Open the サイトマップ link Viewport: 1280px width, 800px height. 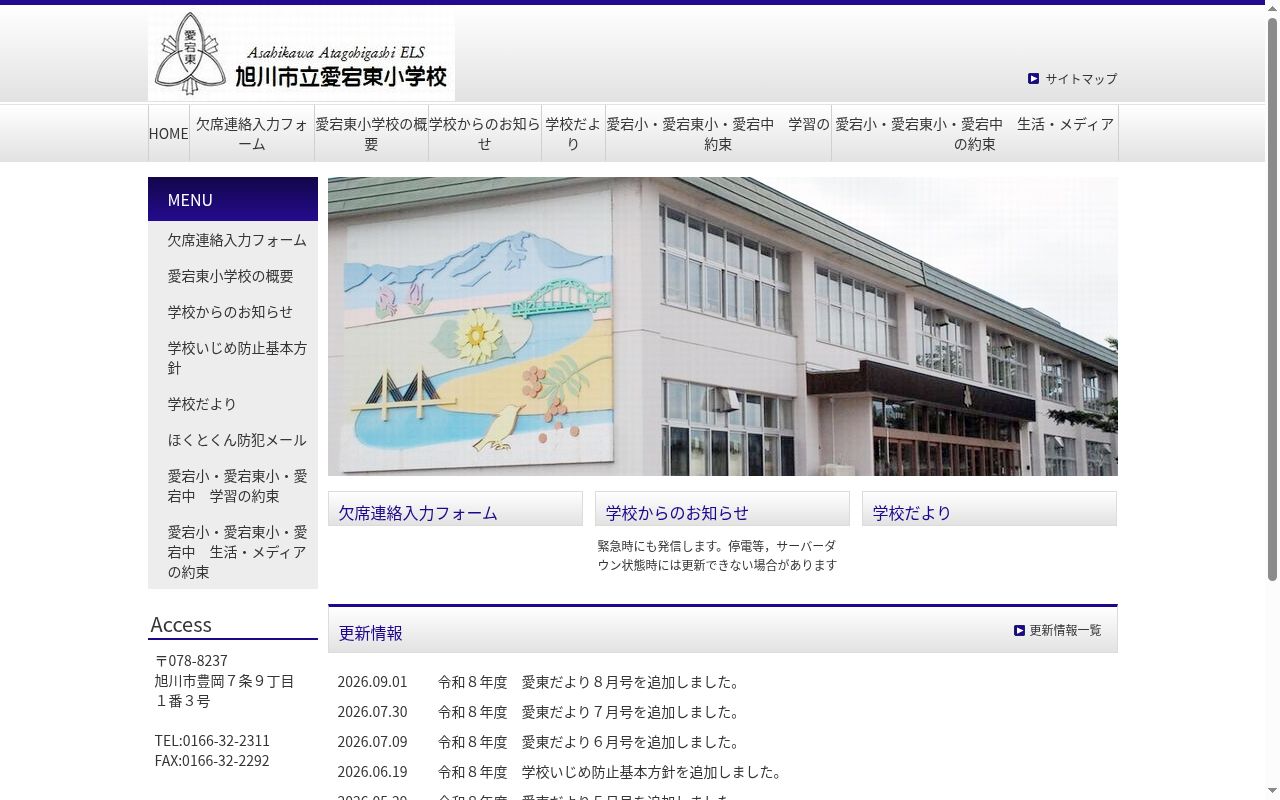click(x=1081, y=78)
